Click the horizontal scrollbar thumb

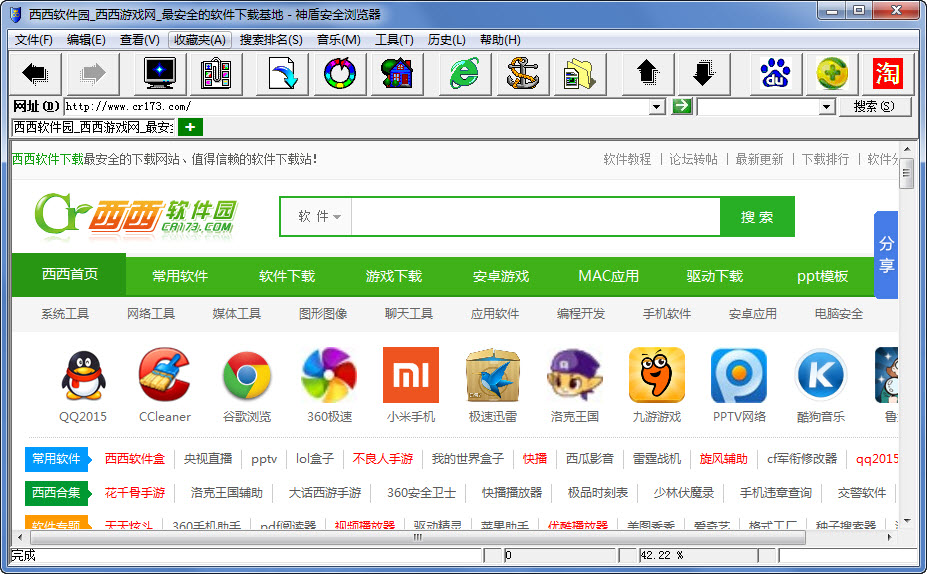coord(418,537)
